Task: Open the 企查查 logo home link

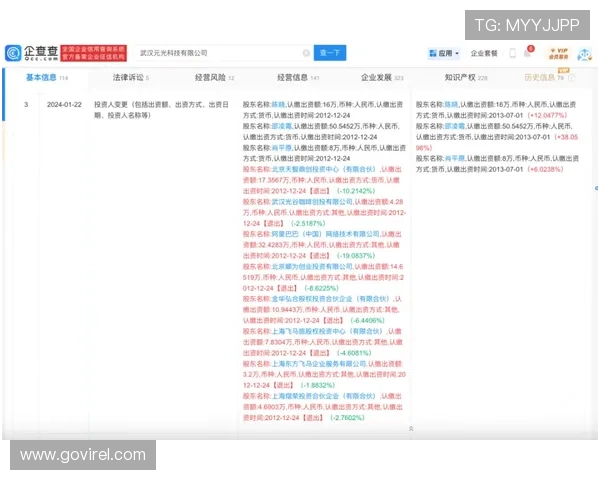Action: (31, 53)
